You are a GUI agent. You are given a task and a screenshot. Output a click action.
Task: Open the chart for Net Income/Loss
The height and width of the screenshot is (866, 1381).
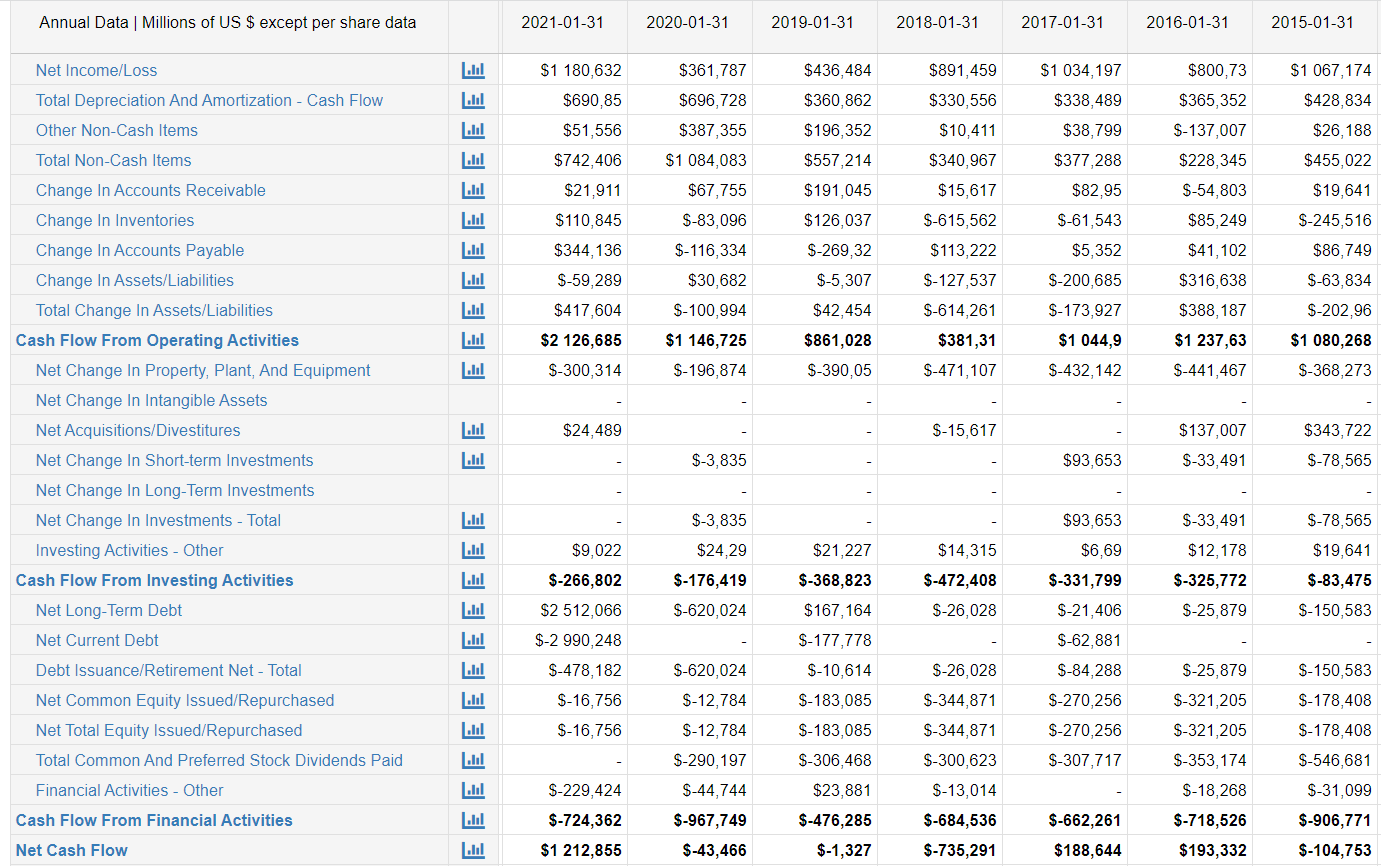click(472, 70)
